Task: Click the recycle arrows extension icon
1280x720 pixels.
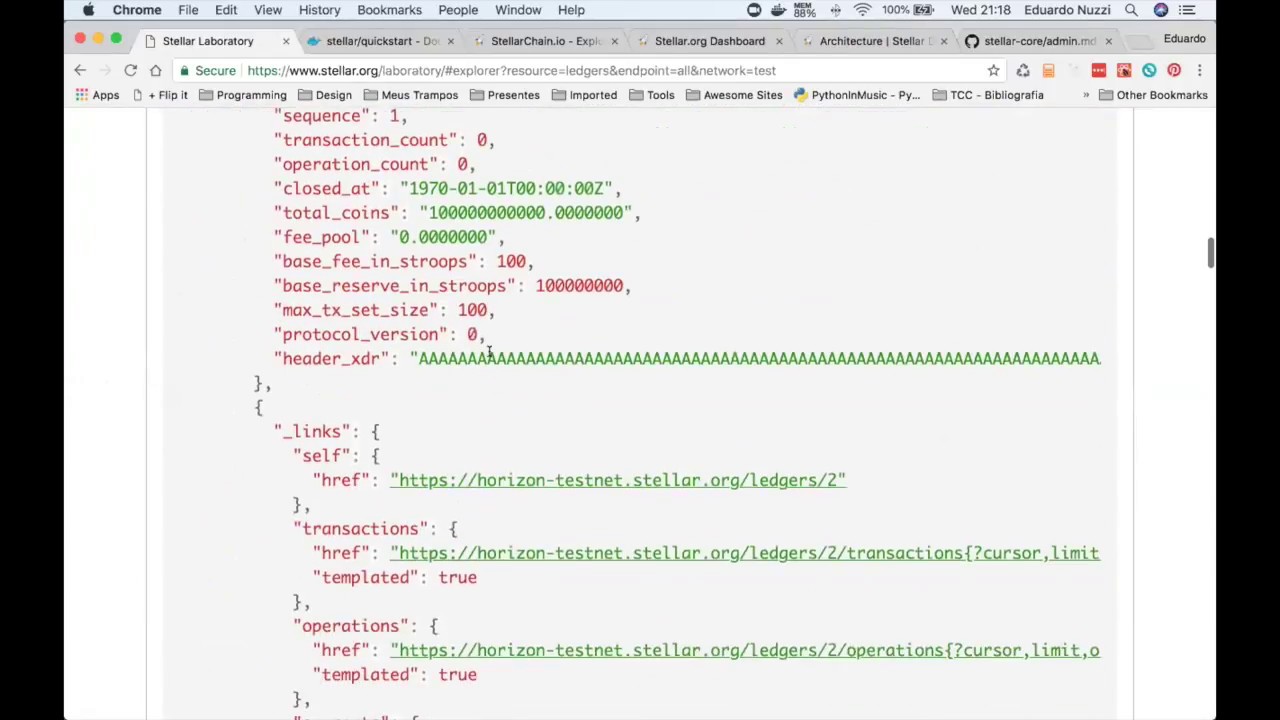Action: [x=1023, y=71]
